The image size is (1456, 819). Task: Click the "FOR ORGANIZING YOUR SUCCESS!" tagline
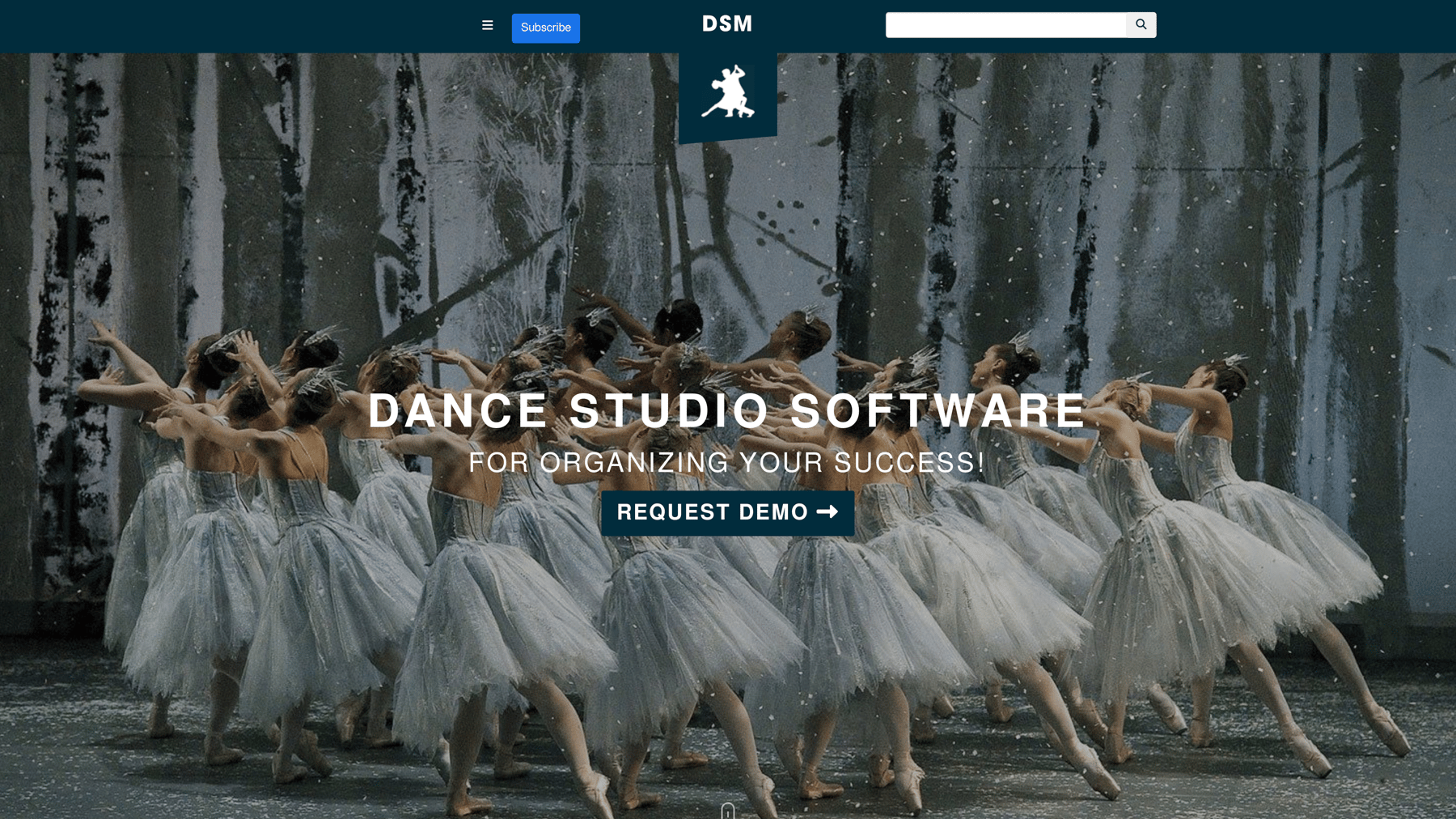(727, 462)
